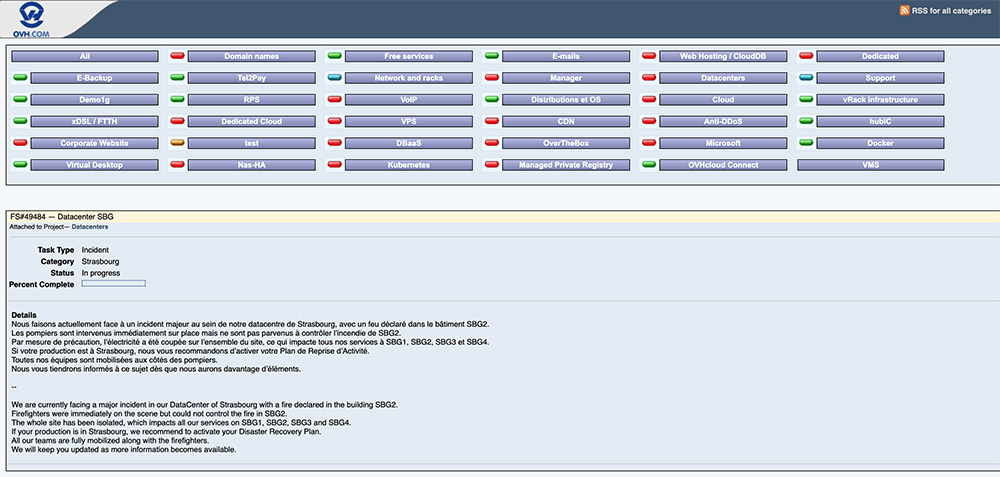
Task: Open the Distributions et OS category
Action: click(566, 99)
